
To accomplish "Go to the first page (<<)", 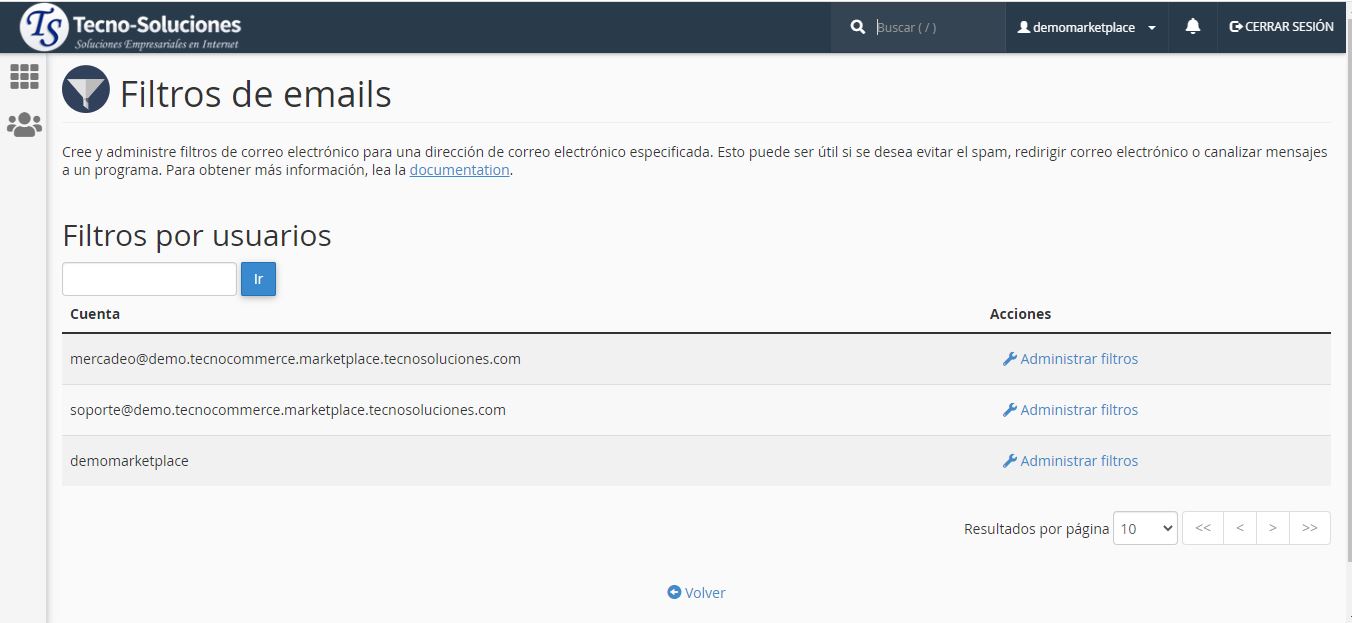I will point(1203,528).
